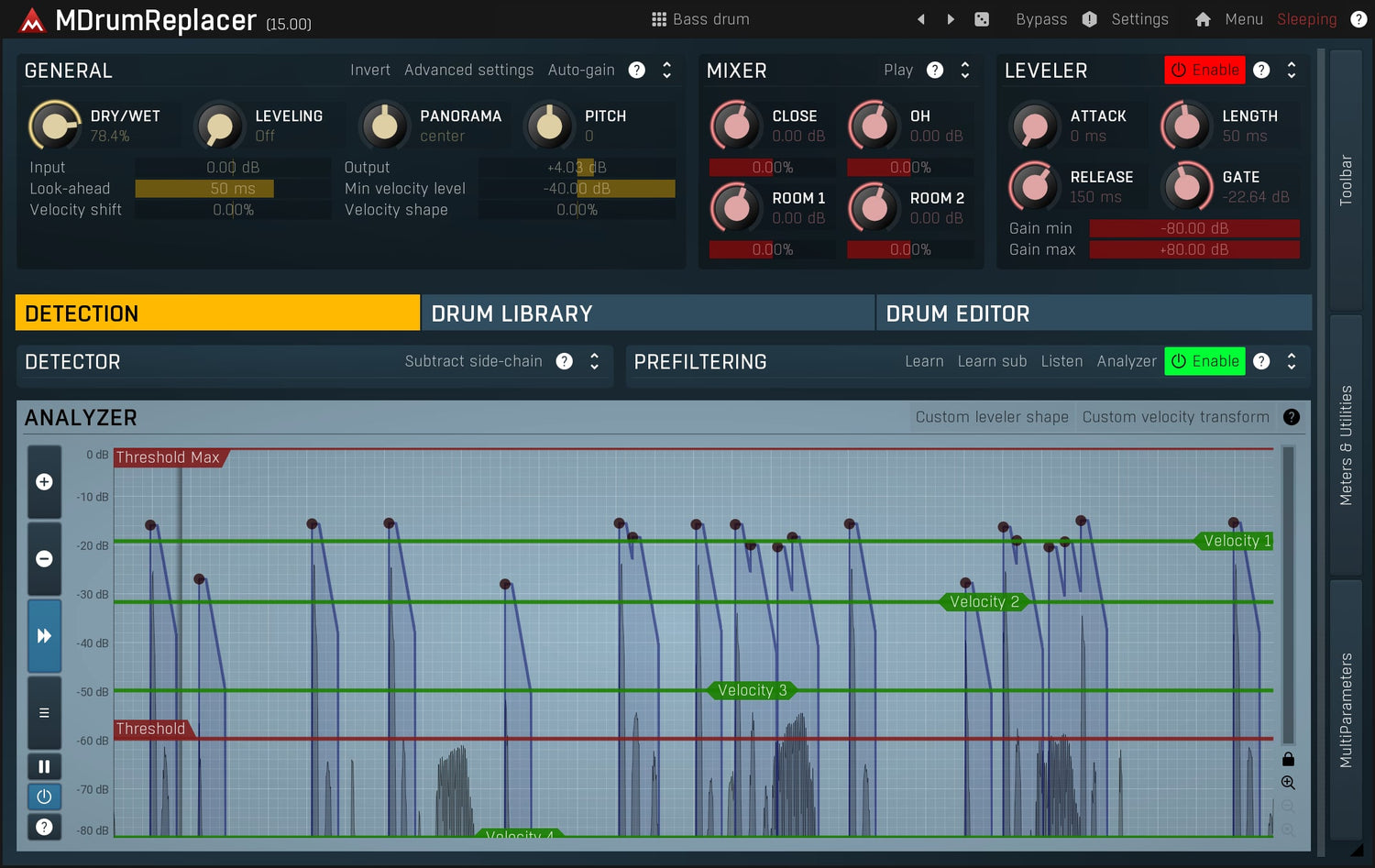Screen dimensions: 1375x868
Task: Disable the Prefiltering Enable toggle
Action: [1204, 361]
